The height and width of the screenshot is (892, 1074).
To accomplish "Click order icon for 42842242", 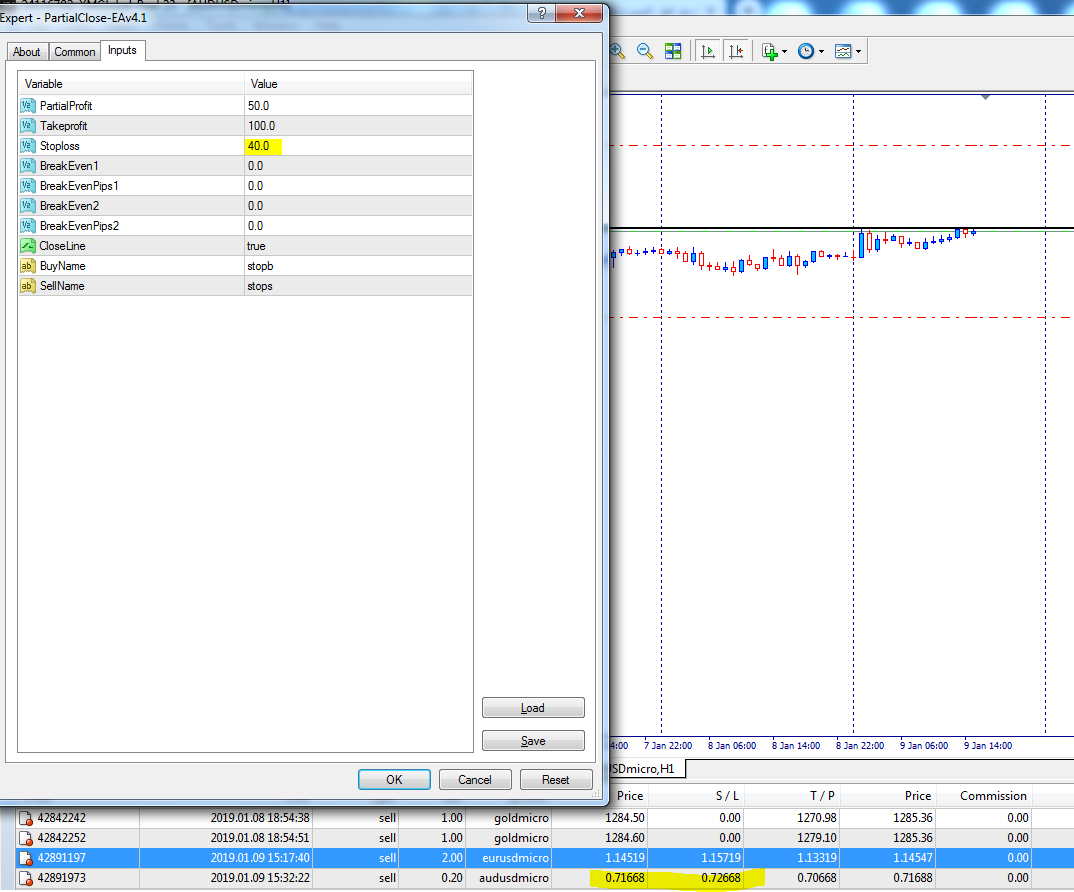I will 26,818.
